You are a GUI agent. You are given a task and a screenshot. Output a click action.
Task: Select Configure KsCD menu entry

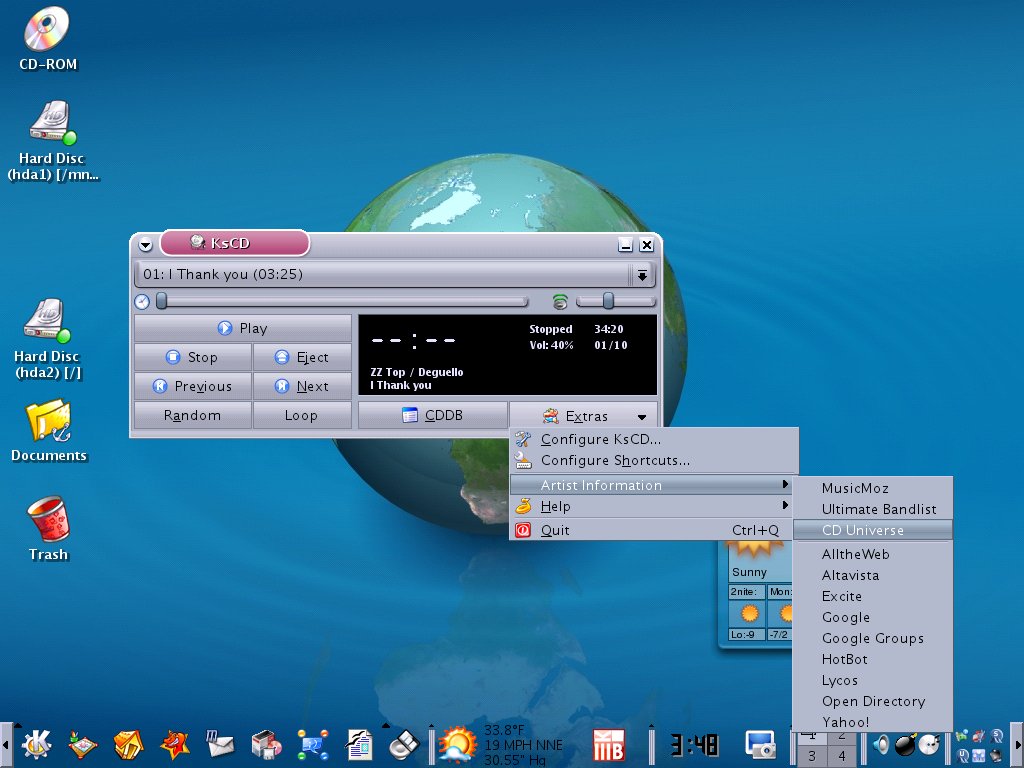[x=600, y=439]
